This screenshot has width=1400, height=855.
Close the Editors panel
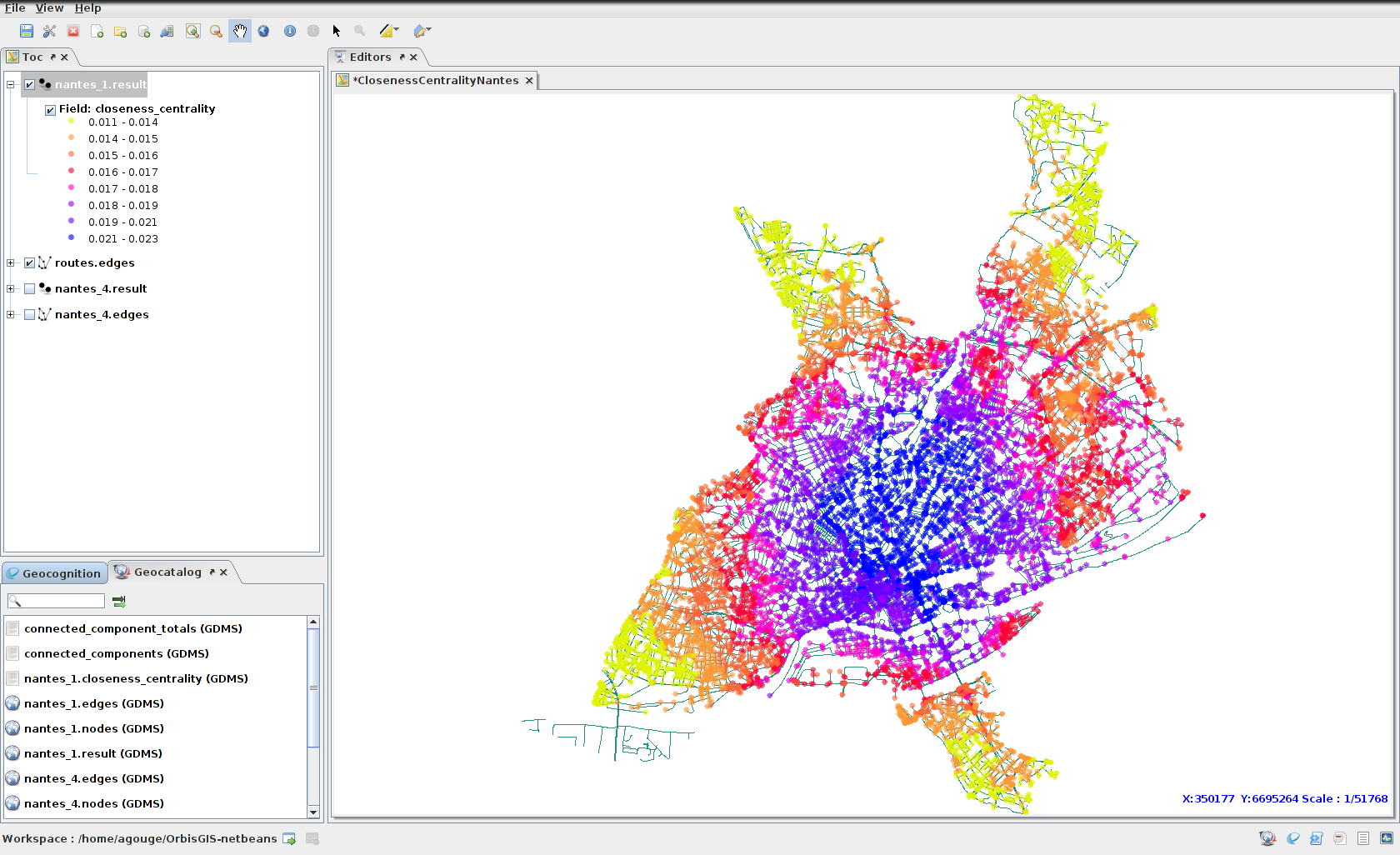[413, 57]
